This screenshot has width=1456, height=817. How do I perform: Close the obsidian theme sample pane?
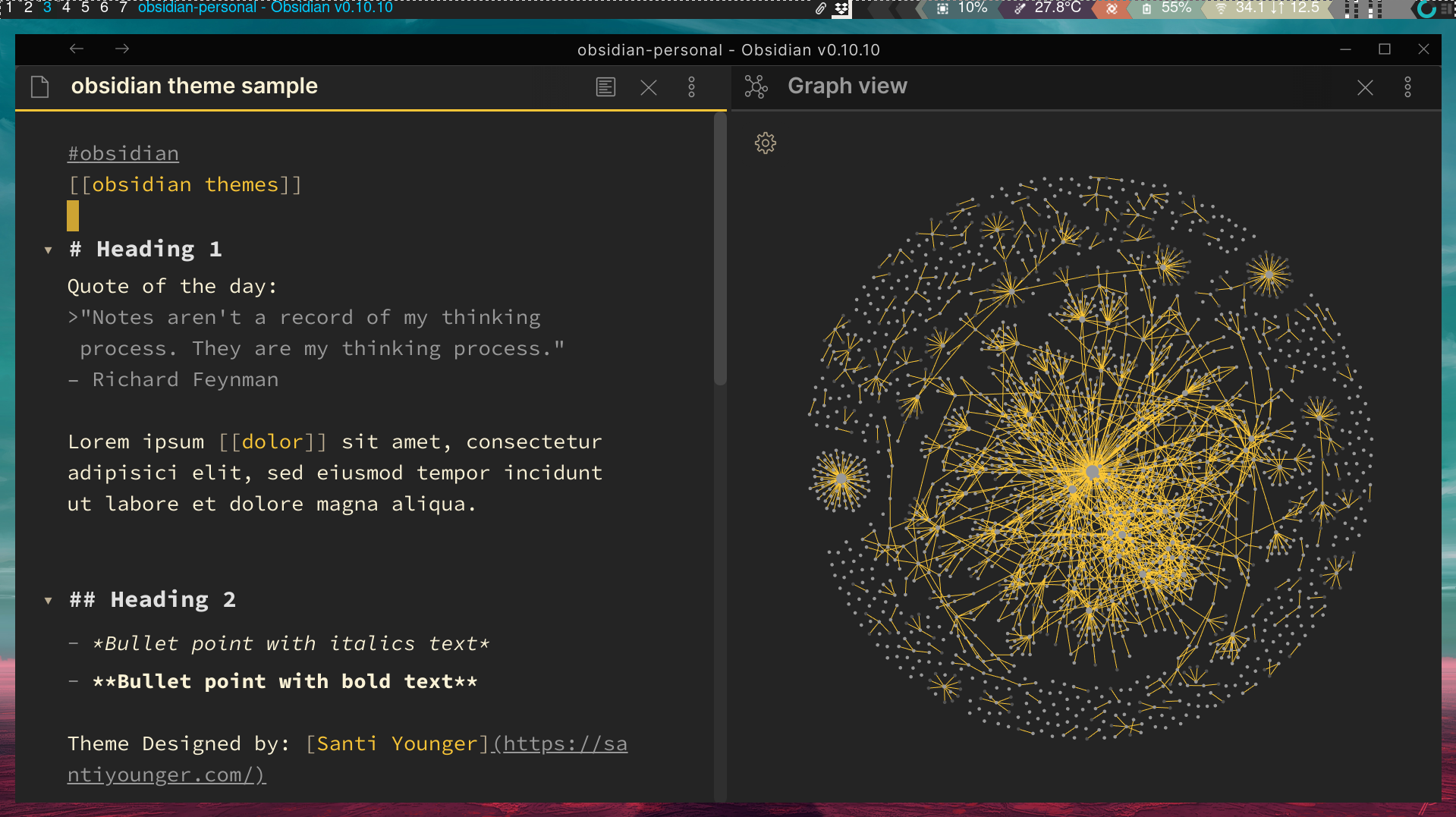tap(649, 87)
